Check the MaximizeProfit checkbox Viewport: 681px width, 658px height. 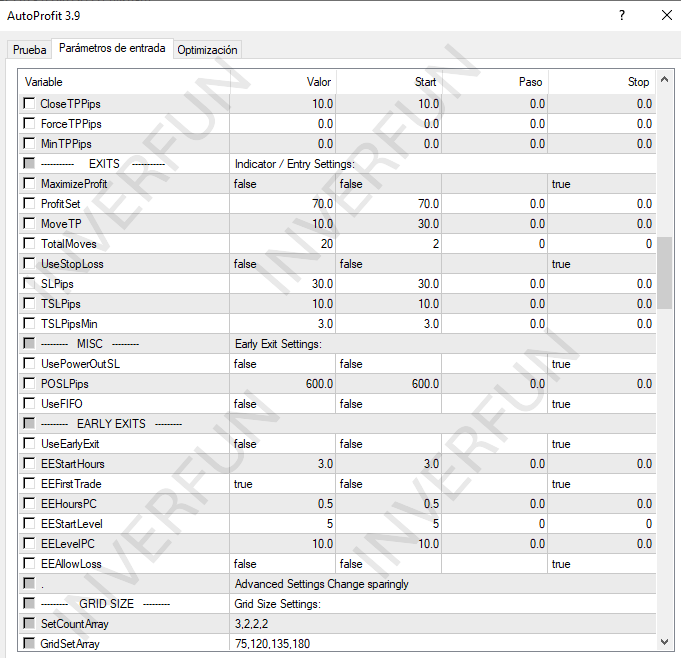(29, 183)
